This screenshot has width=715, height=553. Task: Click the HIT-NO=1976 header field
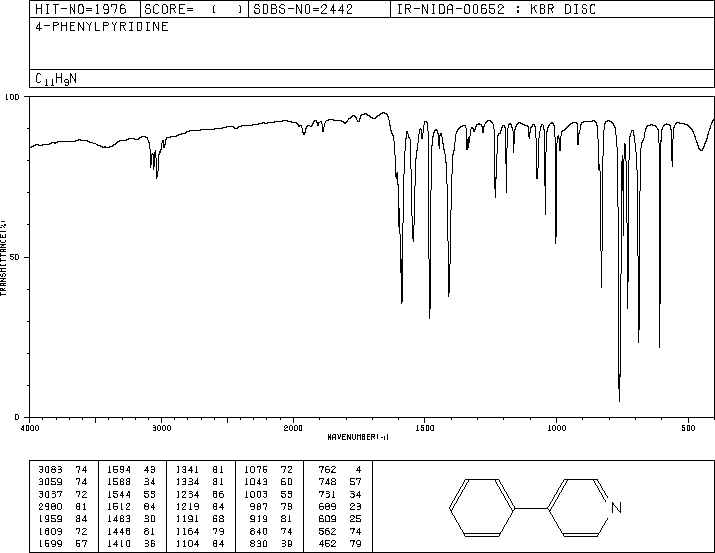(x=85, y=9)
